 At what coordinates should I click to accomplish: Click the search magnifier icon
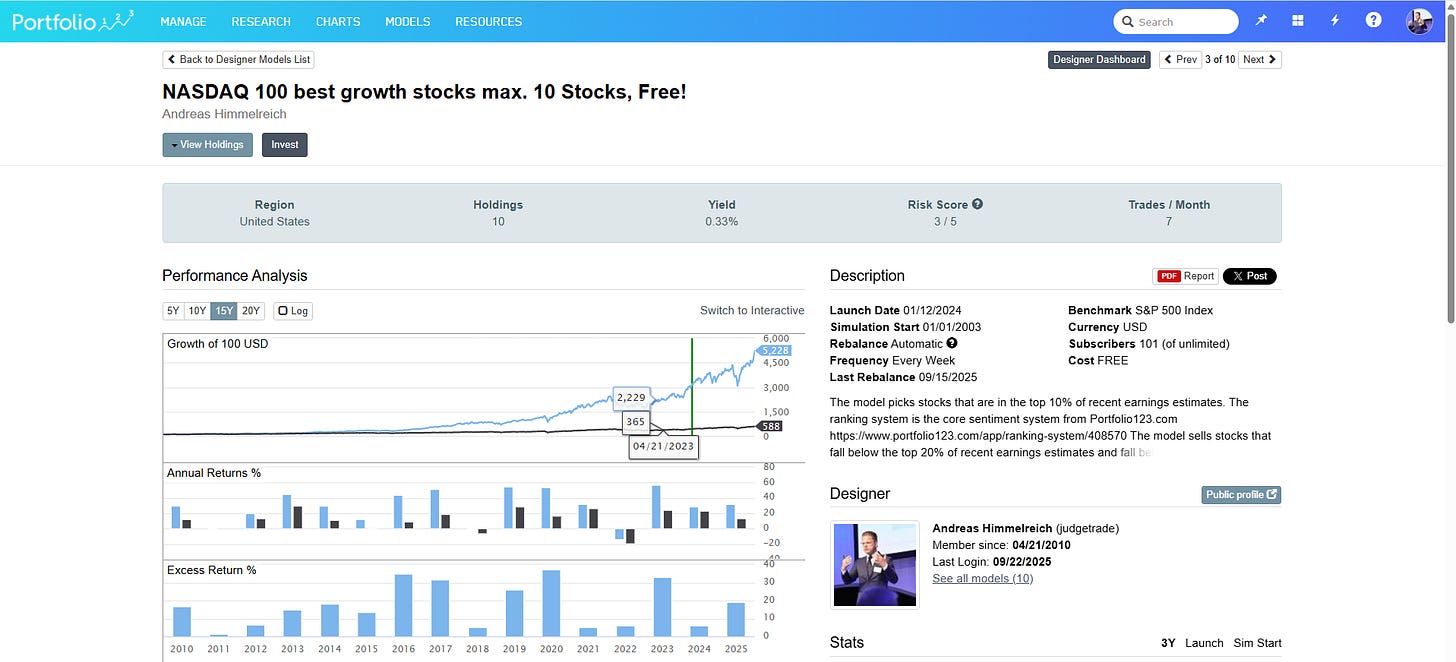click(x=1128, y=21)
